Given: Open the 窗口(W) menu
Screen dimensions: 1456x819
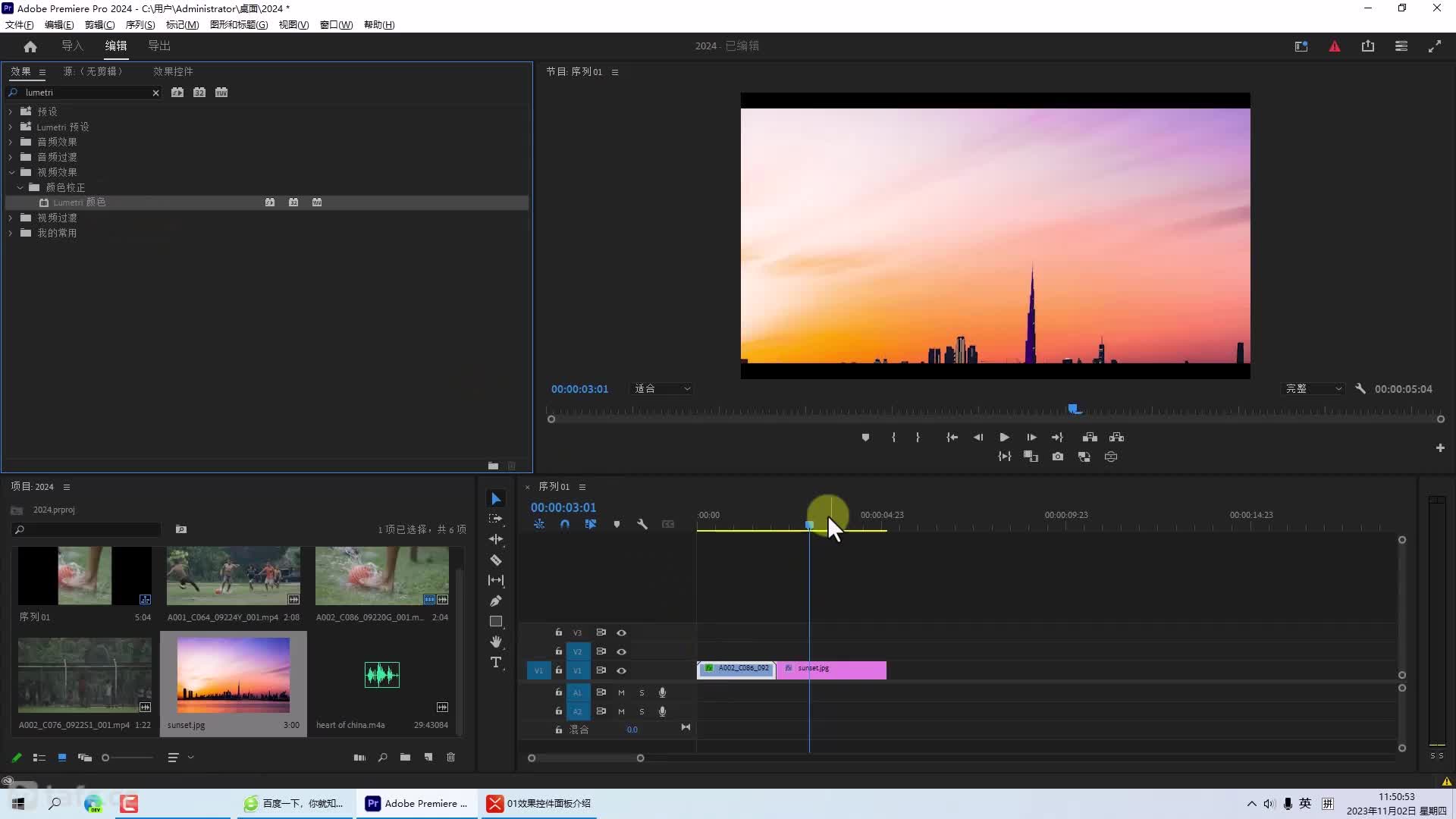Looking at the screenshot, I should click(336, 24).
